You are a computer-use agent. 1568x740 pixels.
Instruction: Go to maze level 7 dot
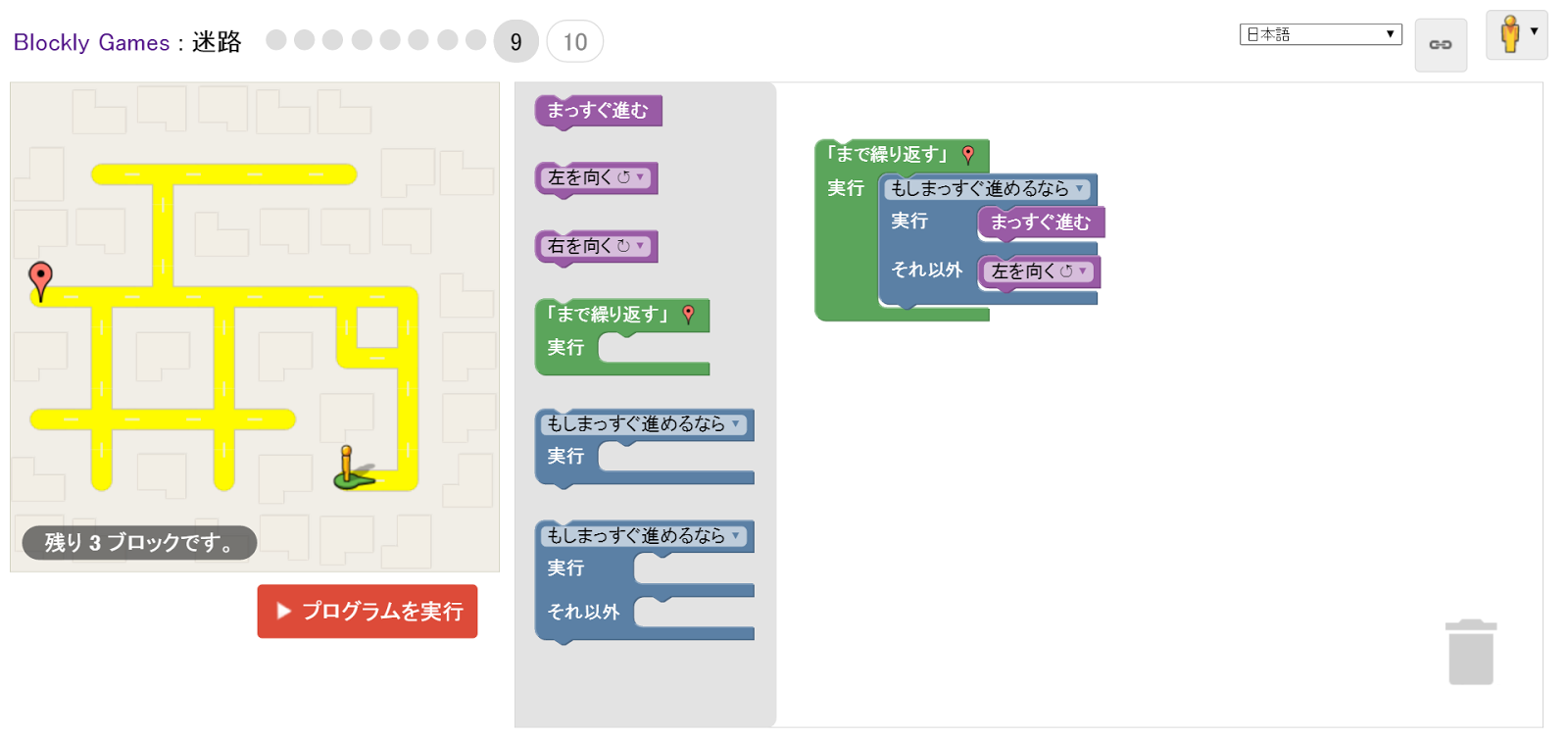pyautogui.click(x=448, y=39)
